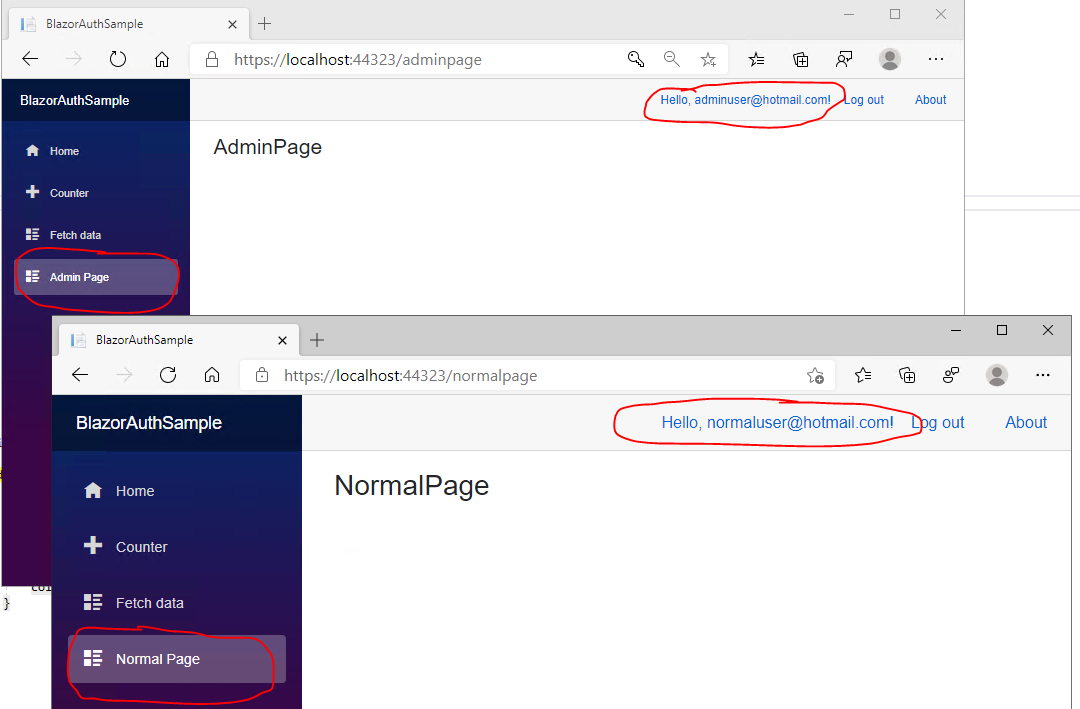Open Home in normal user window sidebar

coord(176,491)
